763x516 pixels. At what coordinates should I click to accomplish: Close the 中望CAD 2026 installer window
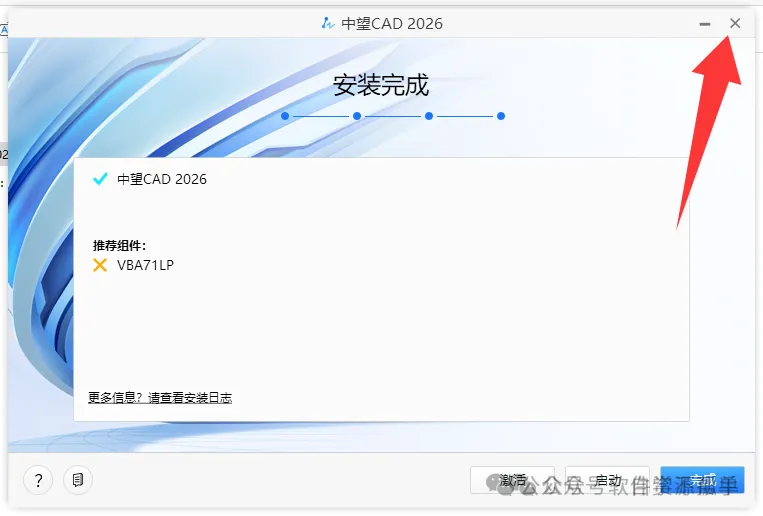pos(735,23)
